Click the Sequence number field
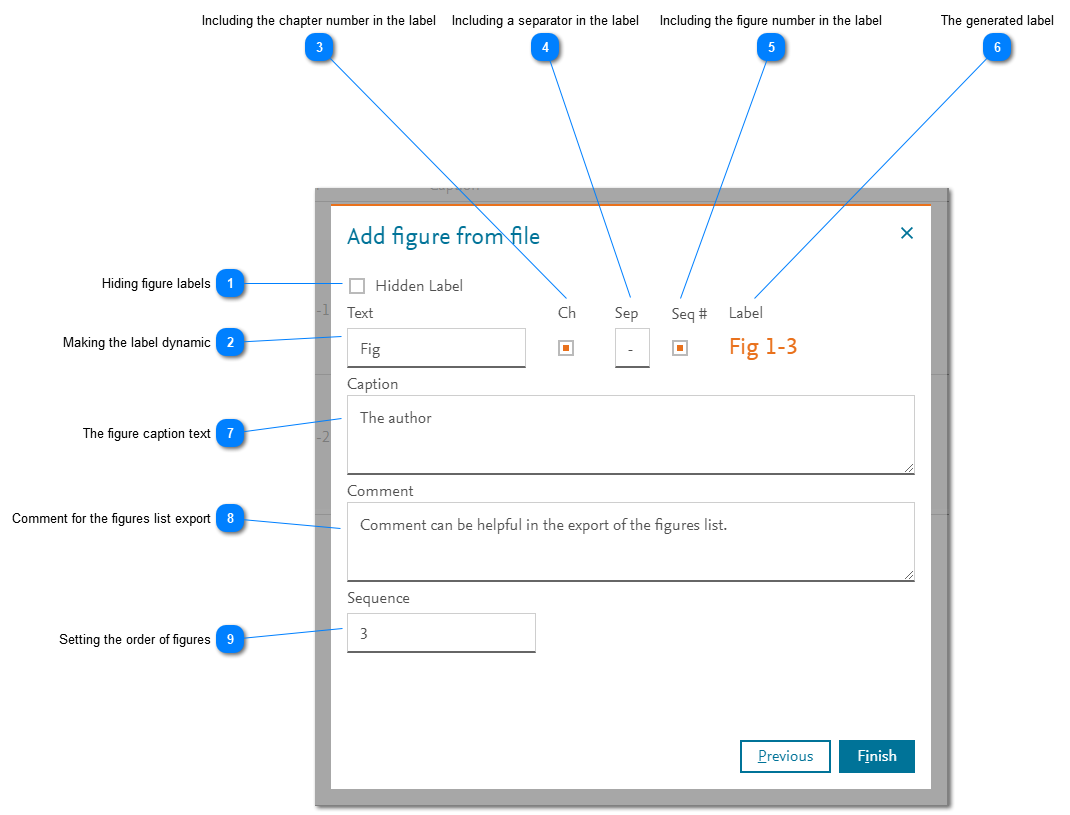Viewport: 1070px width, 815px height. click(442, 633)
